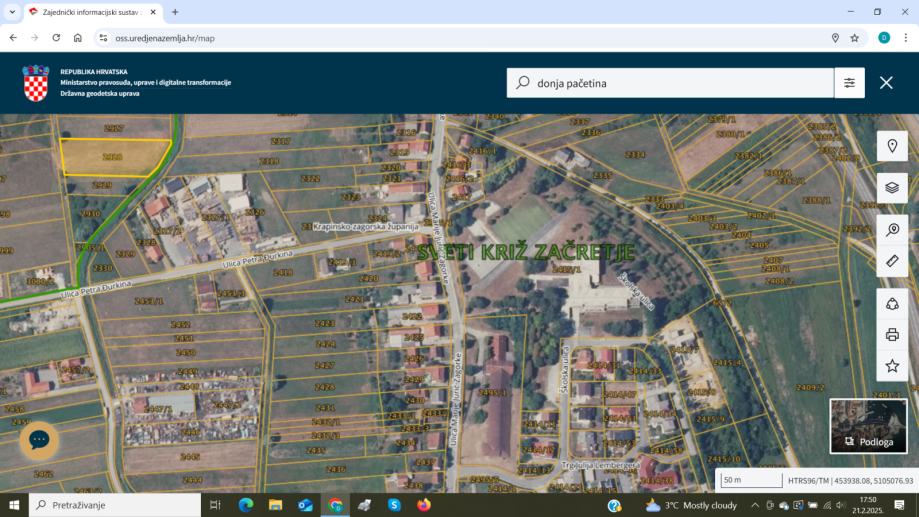Click the magnifier icon in search box

click(523, 83)
